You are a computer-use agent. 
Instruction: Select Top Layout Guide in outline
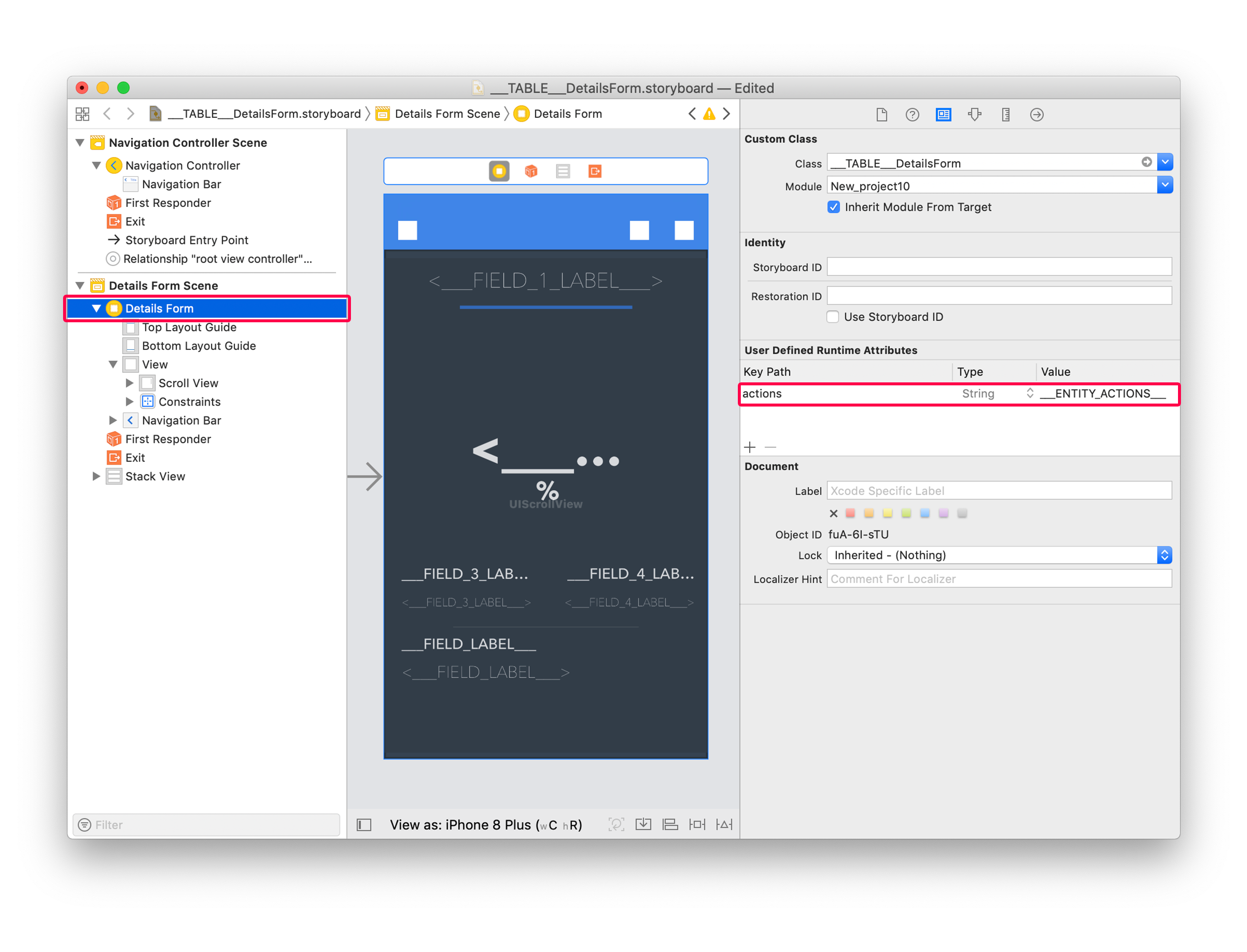point(189,328)
